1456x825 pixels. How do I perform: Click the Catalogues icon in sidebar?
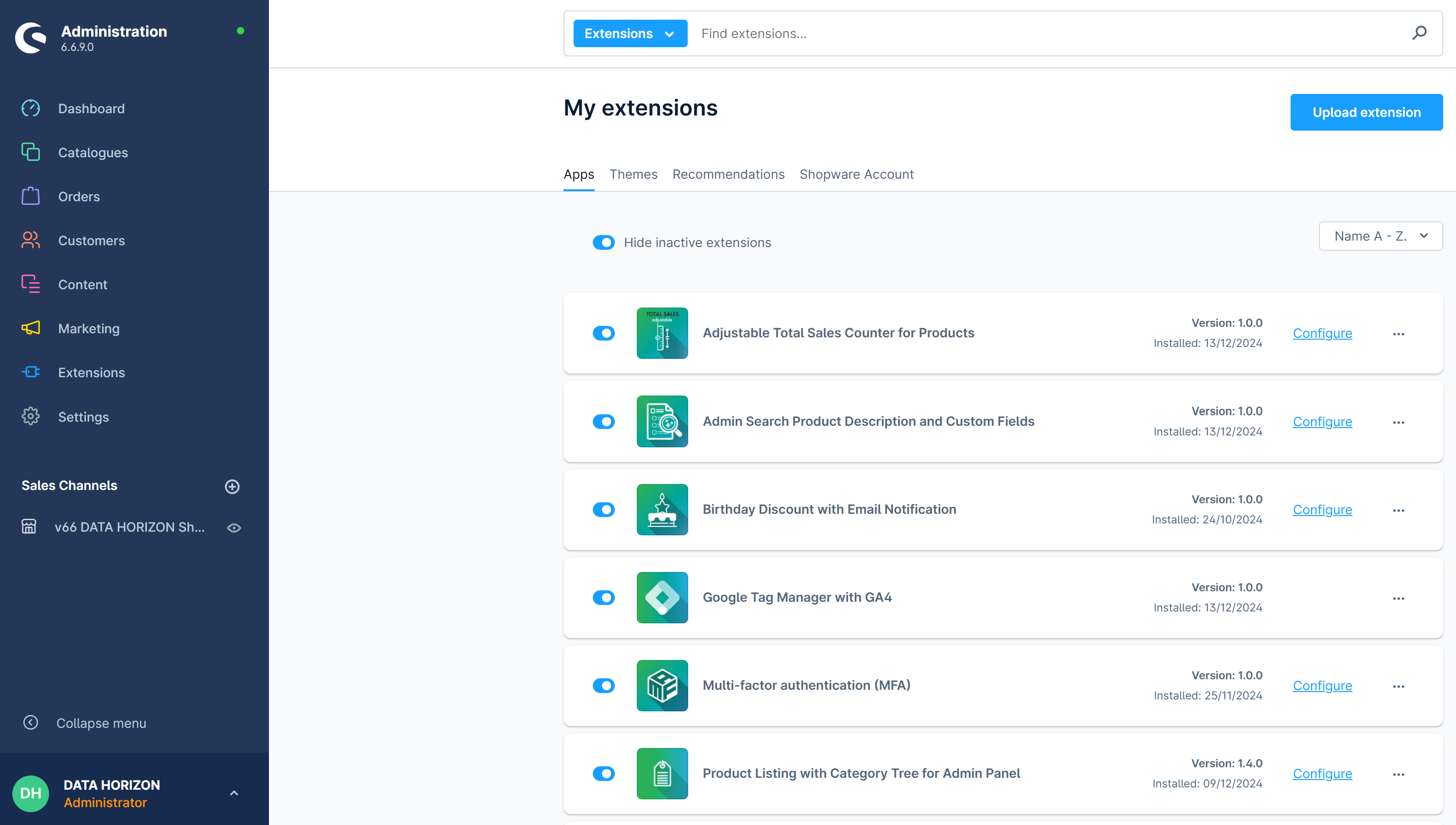point(31,152)
